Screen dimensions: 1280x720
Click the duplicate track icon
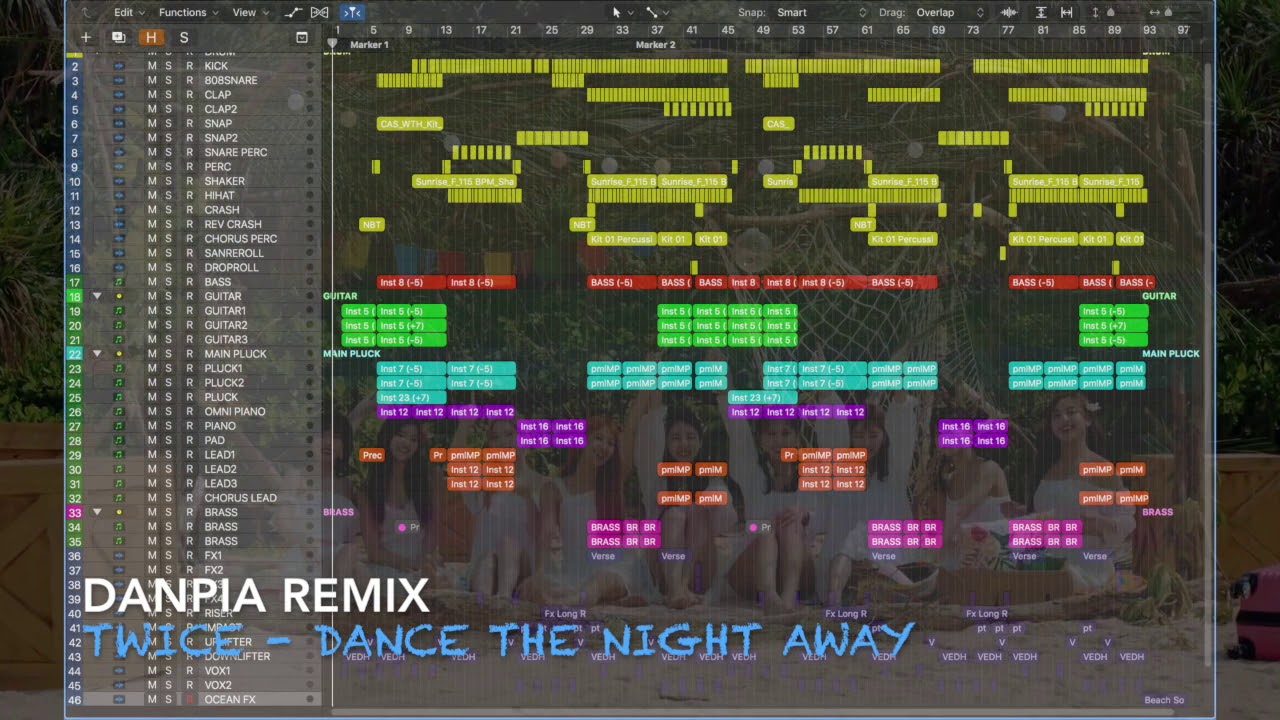coord(118,37)
